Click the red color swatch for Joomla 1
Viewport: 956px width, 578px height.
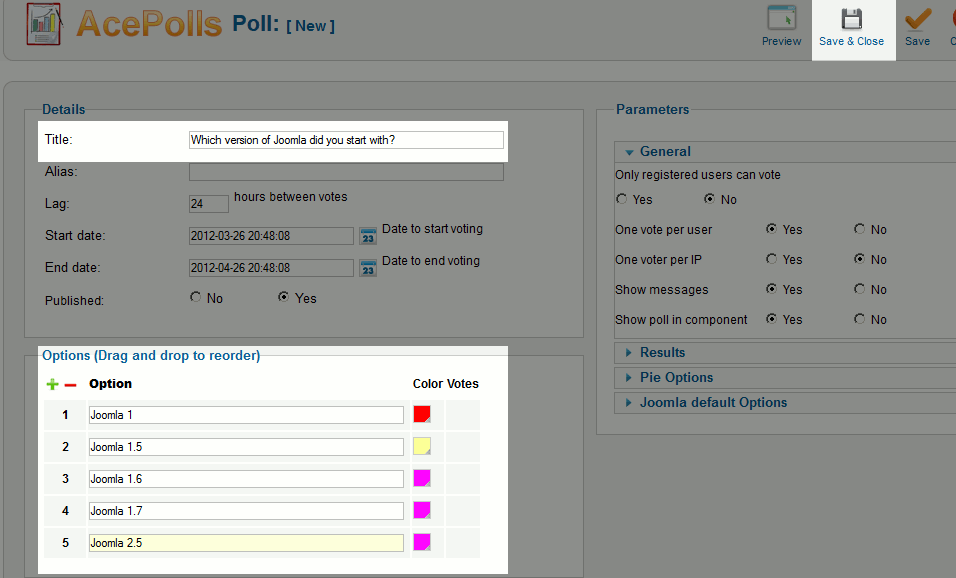click(422, 414)
